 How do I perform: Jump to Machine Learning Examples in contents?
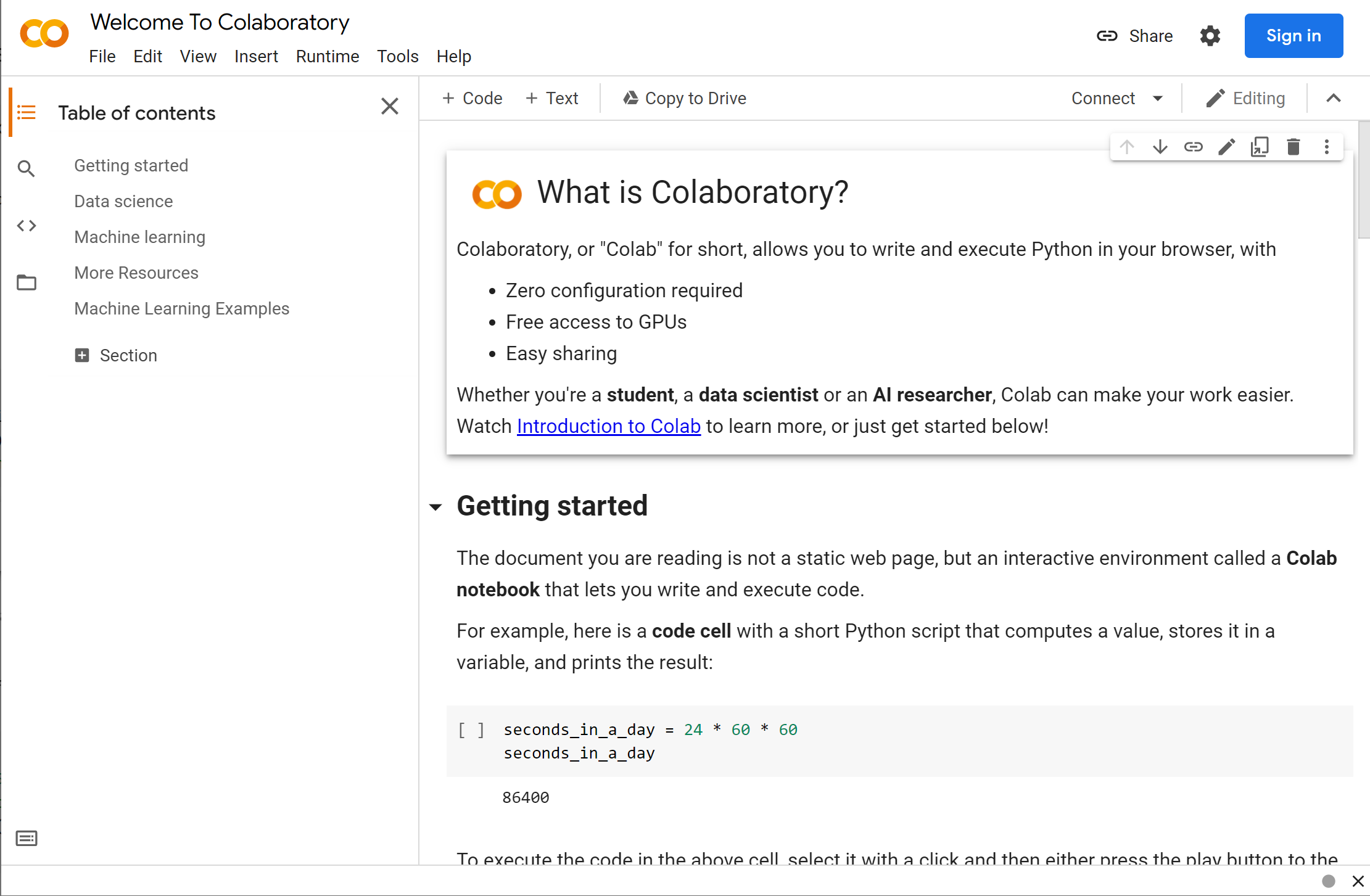(x=181, y=308)
